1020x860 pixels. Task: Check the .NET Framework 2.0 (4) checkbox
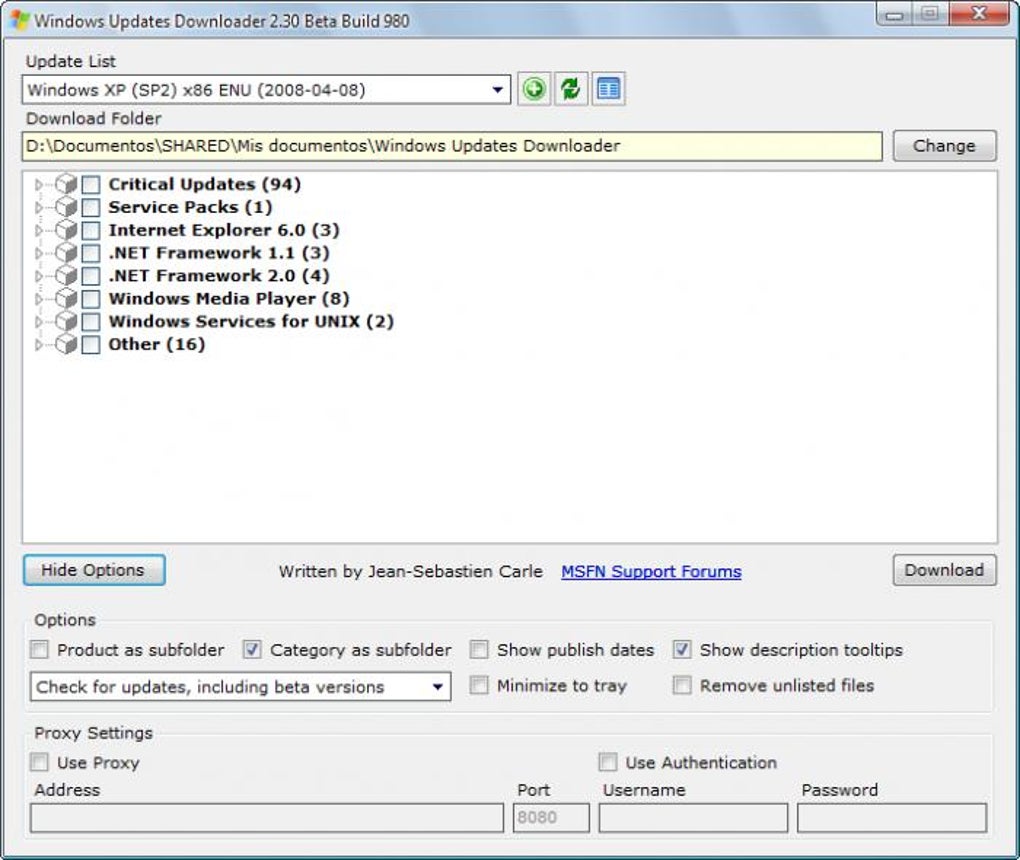pos(91,276)
